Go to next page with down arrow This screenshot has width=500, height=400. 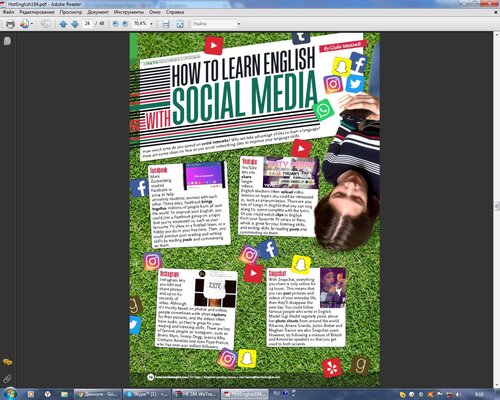(75, 24)
